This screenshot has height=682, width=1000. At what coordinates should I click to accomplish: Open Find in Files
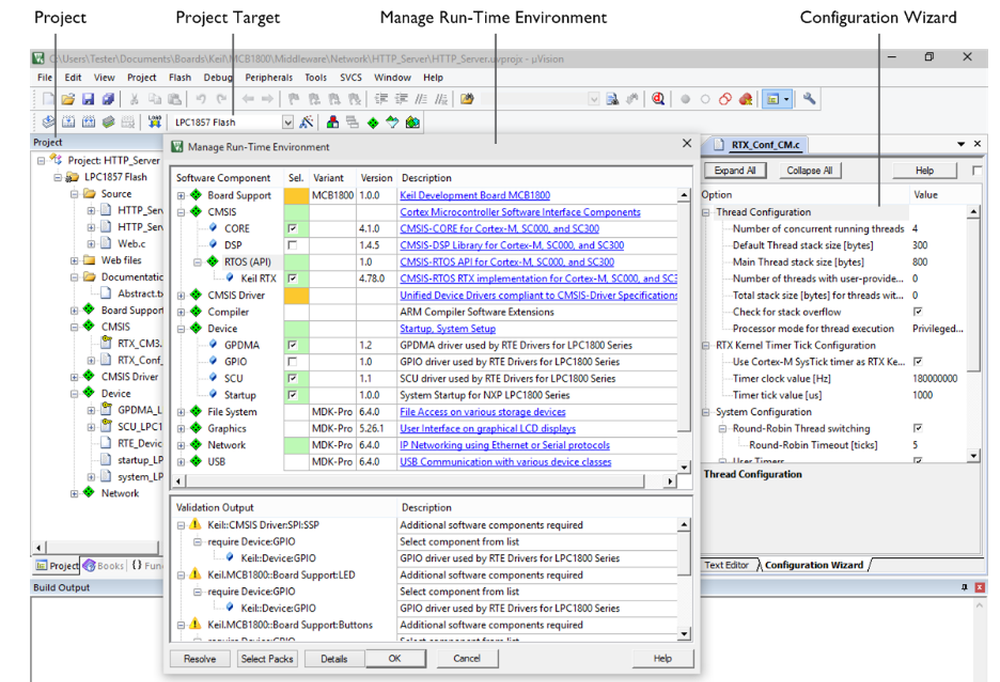[x=612, y=98]
